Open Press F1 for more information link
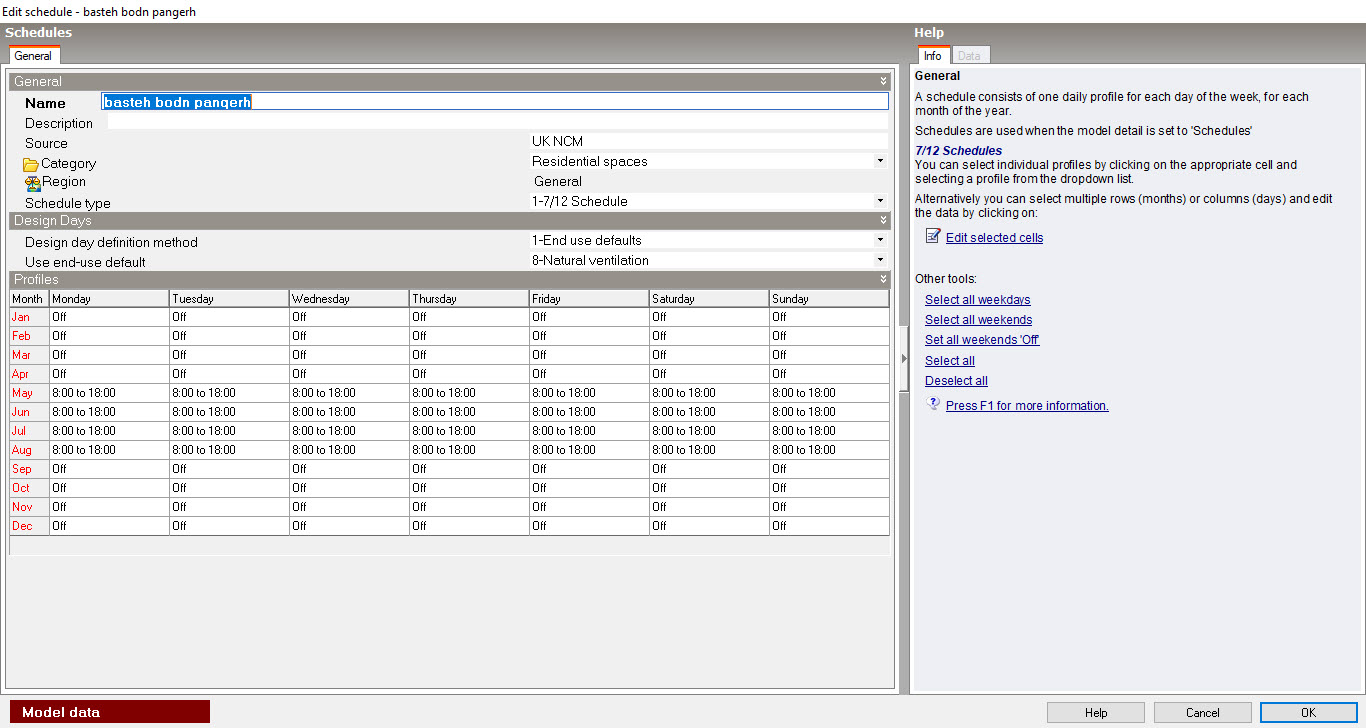 1027,406
